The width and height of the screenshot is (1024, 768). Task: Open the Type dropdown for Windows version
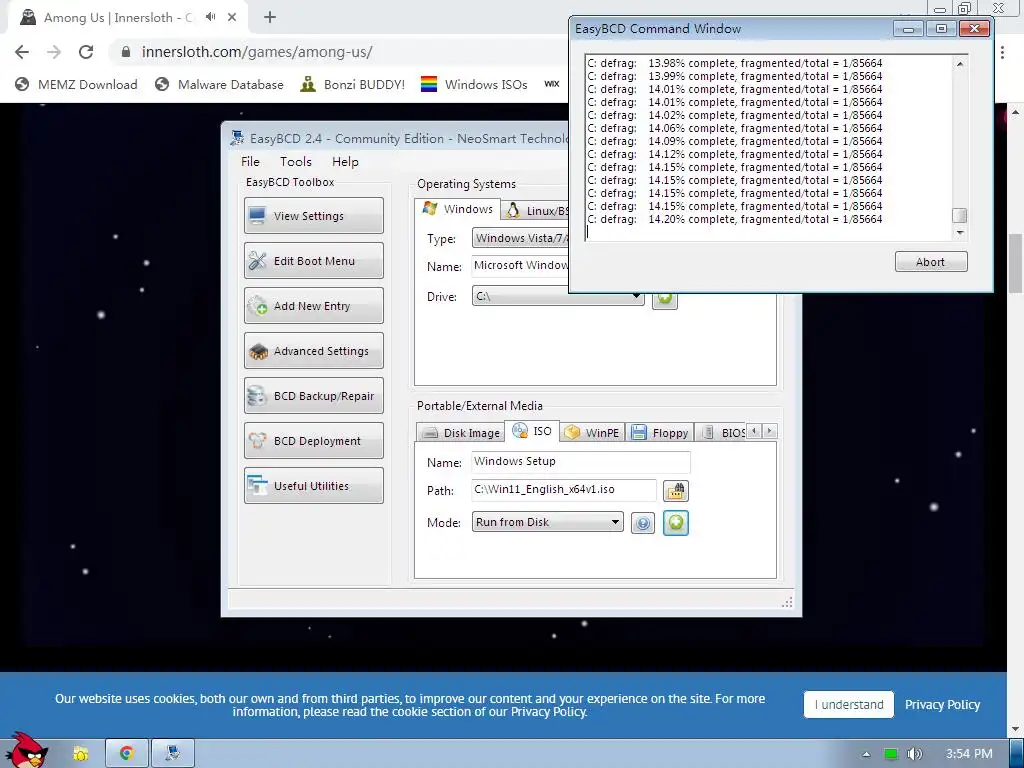520,238
